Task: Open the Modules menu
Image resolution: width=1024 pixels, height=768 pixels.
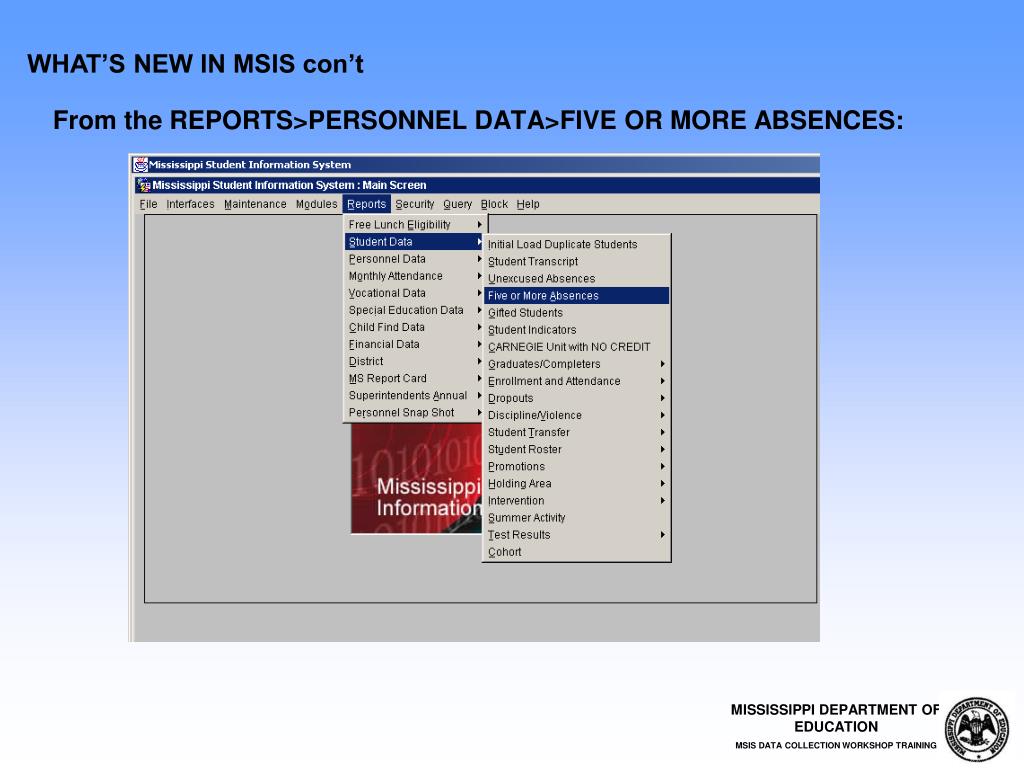Action: coord(316,204)
